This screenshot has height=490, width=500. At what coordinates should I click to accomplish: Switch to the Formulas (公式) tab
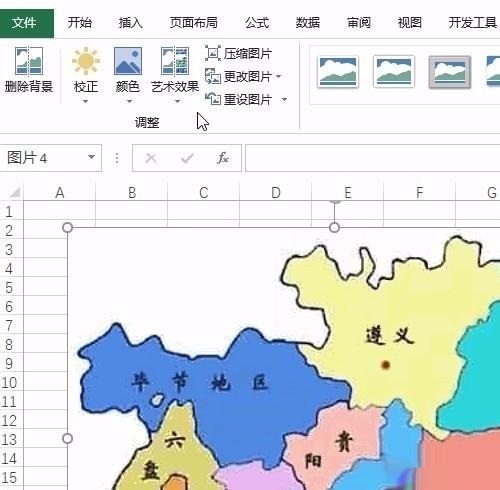[x=257, y=23]
